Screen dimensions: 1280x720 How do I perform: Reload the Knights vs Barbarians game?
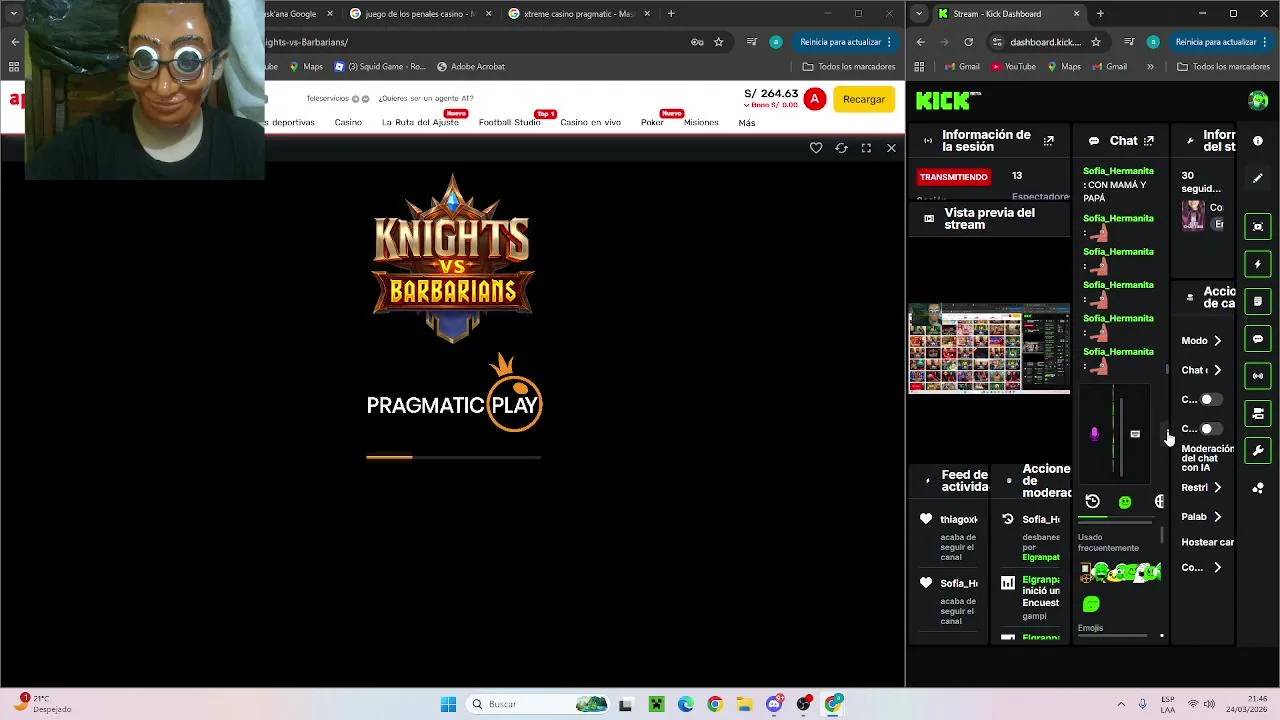tap(841, 148)
